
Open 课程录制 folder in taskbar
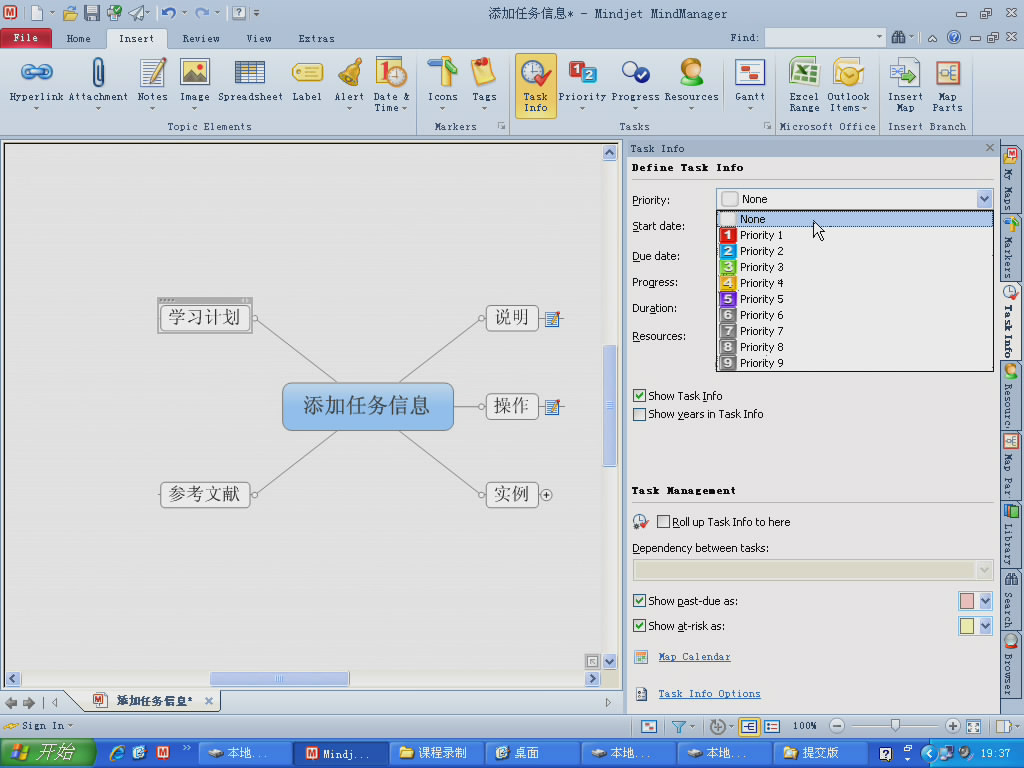[436, 753]
